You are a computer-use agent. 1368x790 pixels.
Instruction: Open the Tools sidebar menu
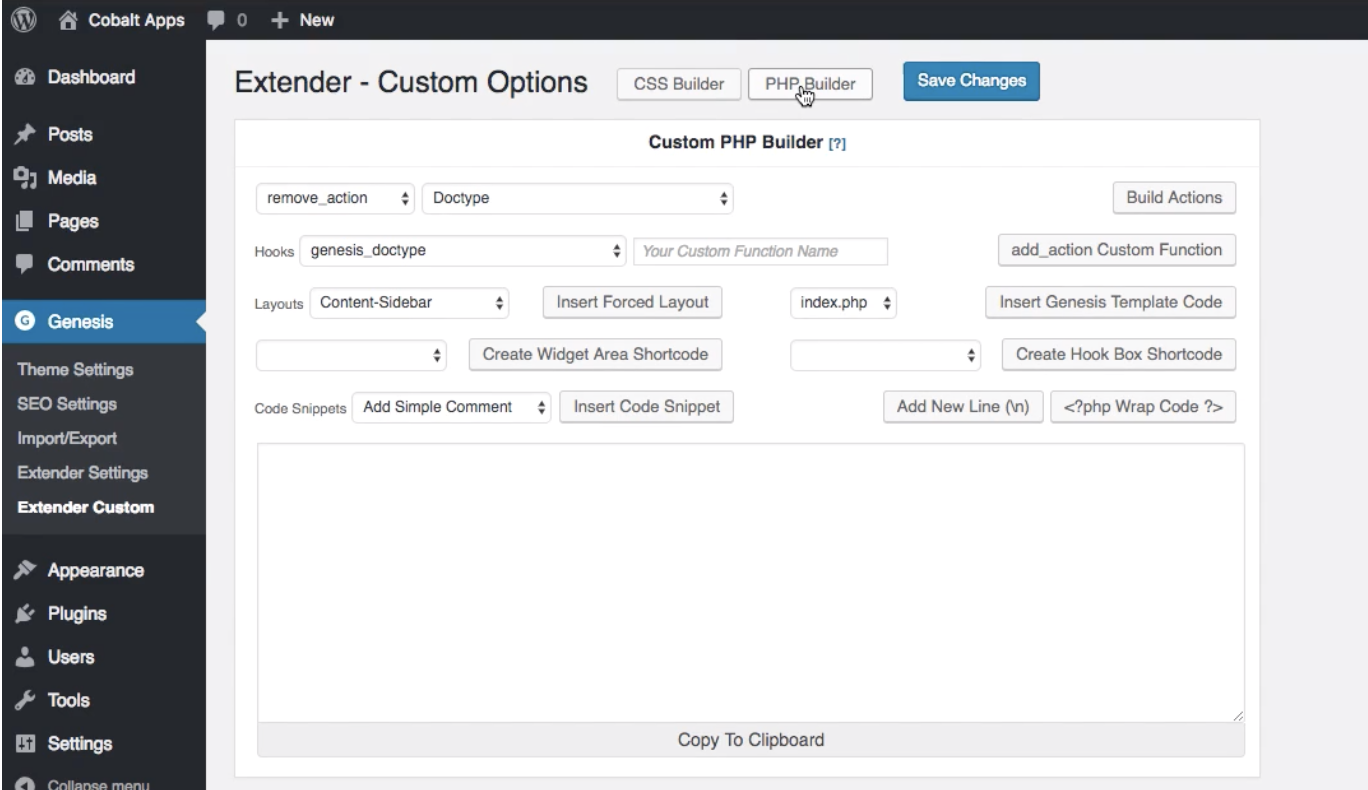70,700
